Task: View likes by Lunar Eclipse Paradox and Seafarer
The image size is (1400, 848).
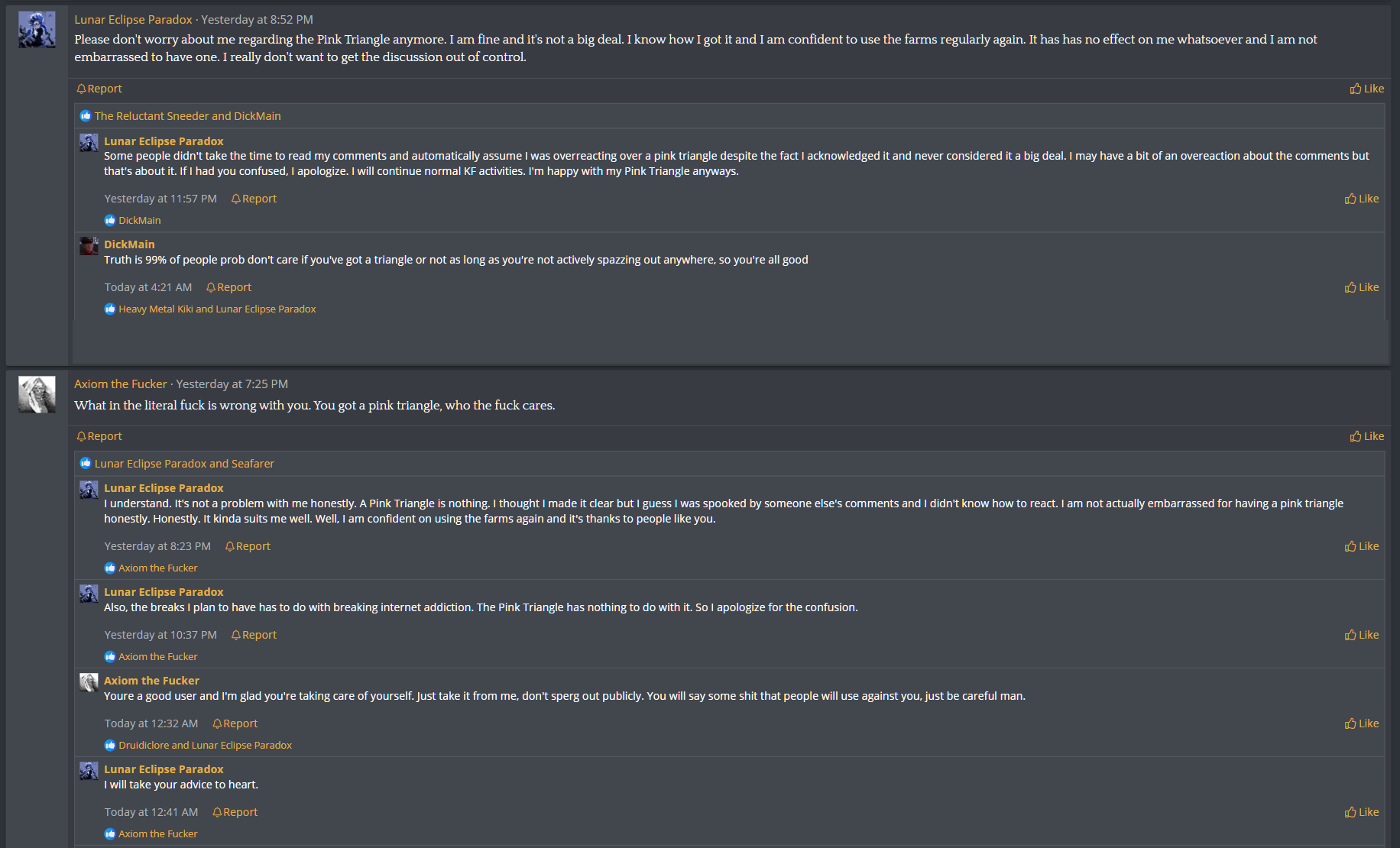Action: pyautogui.click(x=184, y=464)
